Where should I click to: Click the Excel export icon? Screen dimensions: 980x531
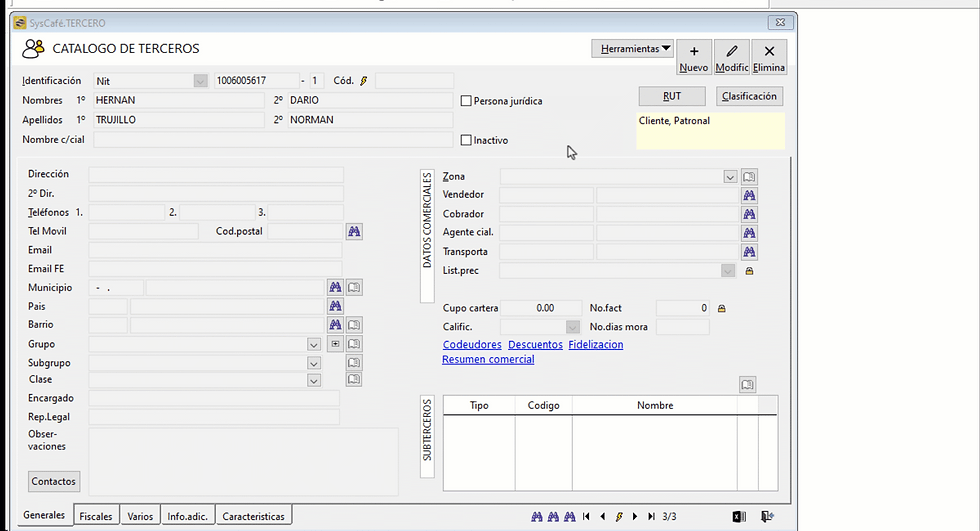[739, 517]
